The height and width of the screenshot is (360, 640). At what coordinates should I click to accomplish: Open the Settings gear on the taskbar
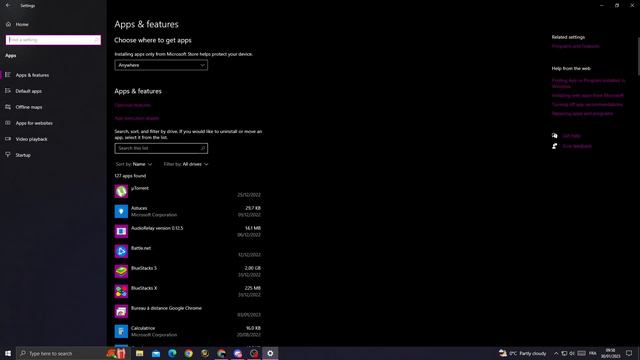click(x=270, y=353)
